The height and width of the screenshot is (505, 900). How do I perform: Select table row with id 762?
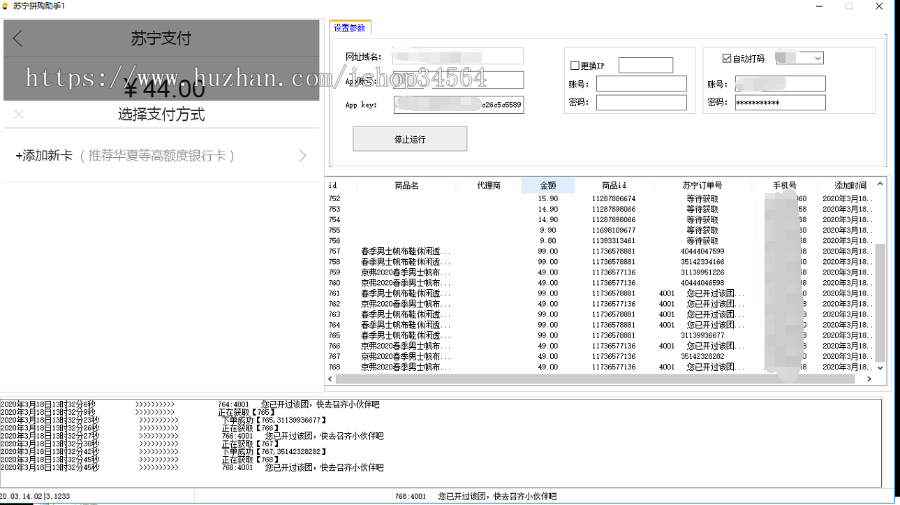coord(600,304)
